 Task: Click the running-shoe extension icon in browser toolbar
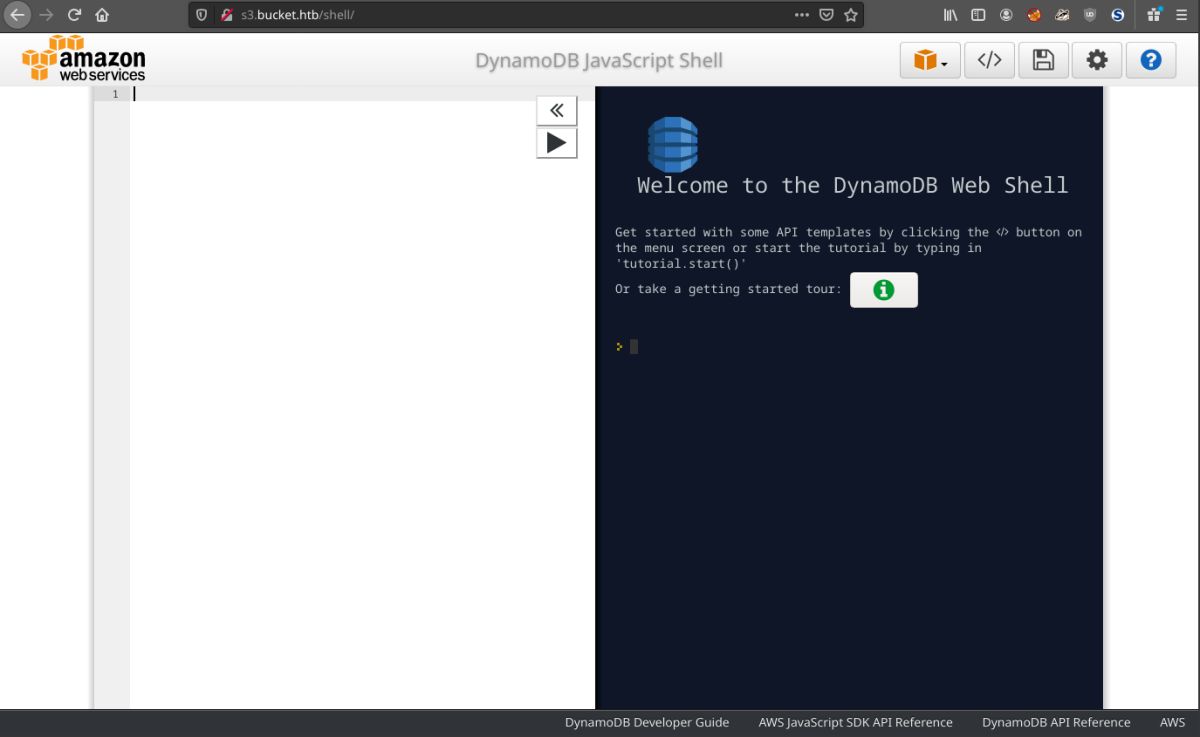pyautogui.click(x=1062, y=15)
